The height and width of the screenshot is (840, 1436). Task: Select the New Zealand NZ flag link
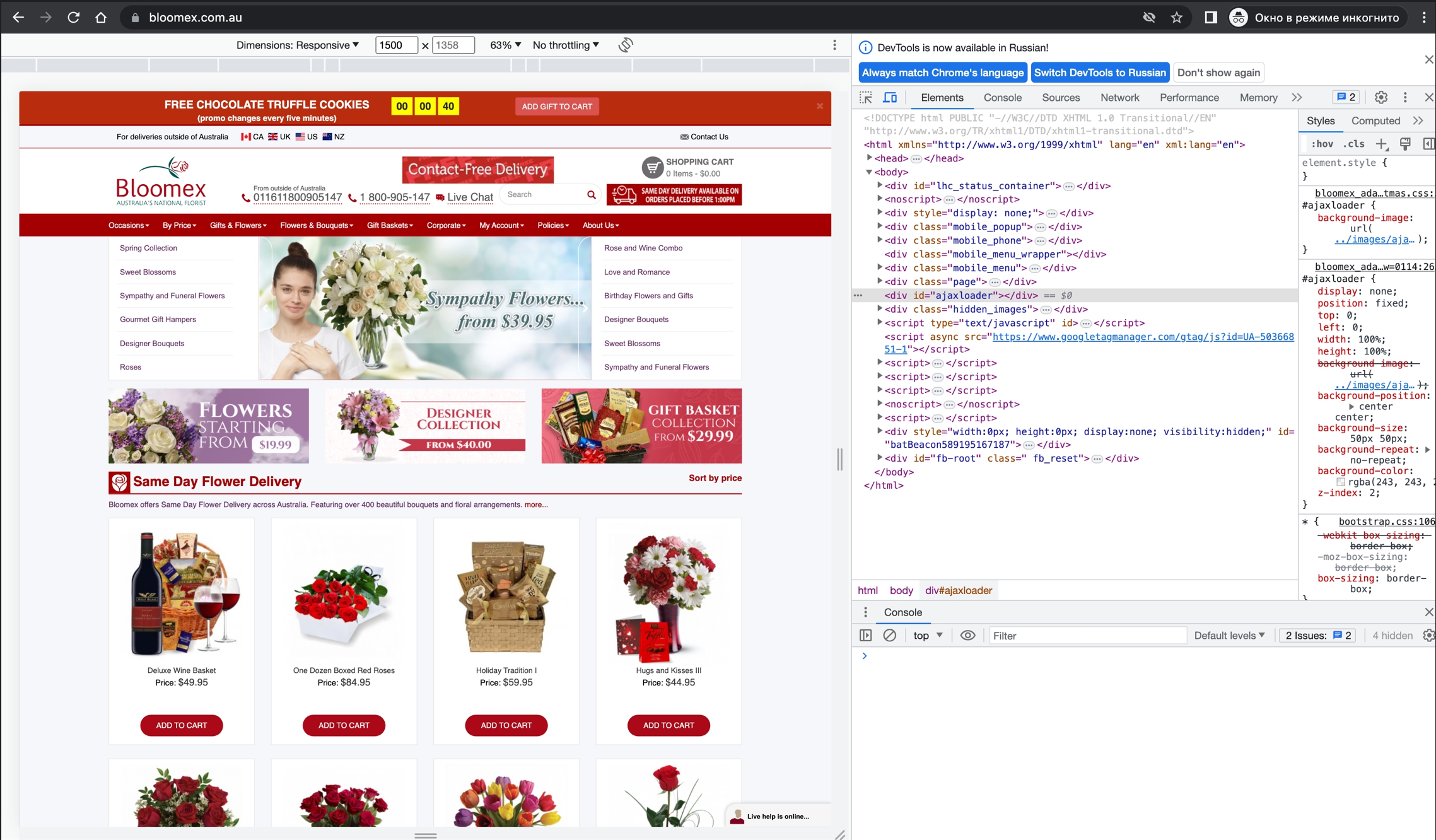coord(333,137)
